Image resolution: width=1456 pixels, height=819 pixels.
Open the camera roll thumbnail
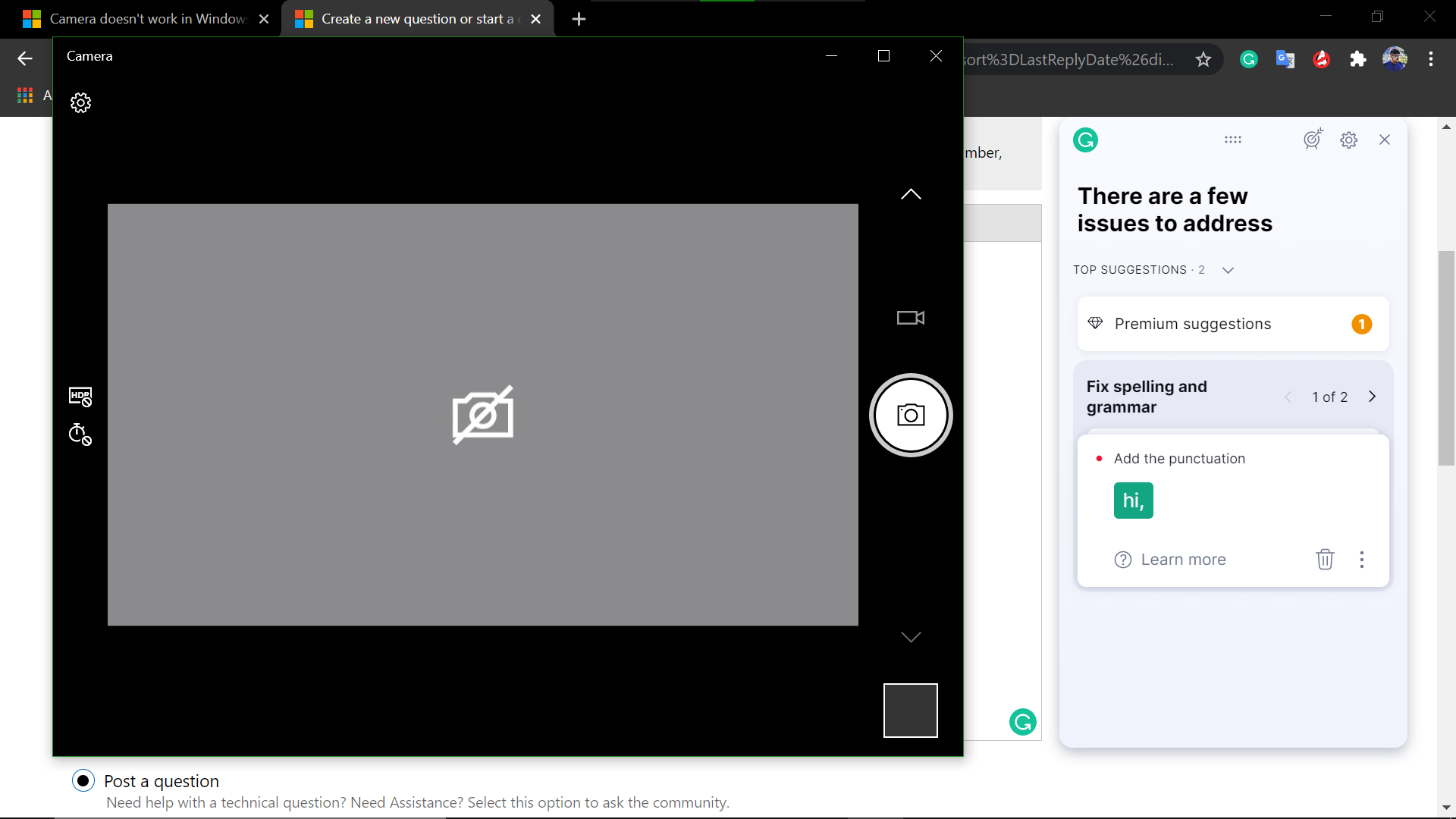pos(910,711)
